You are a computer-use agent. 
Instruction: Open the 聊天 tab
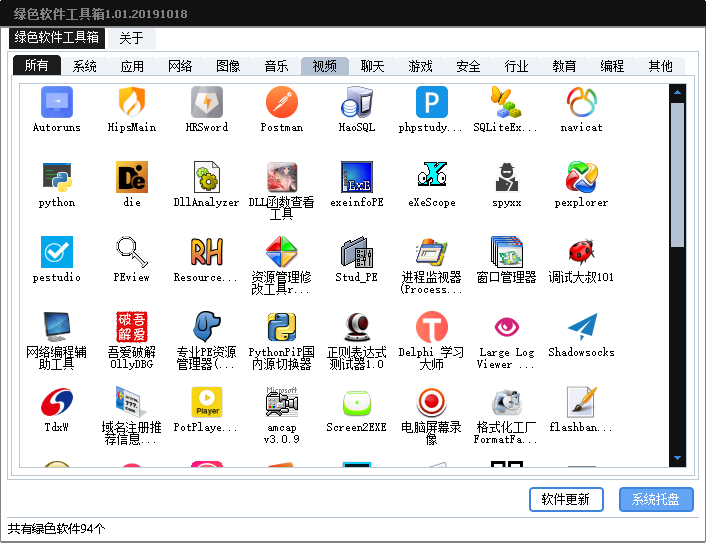point(372,66)
